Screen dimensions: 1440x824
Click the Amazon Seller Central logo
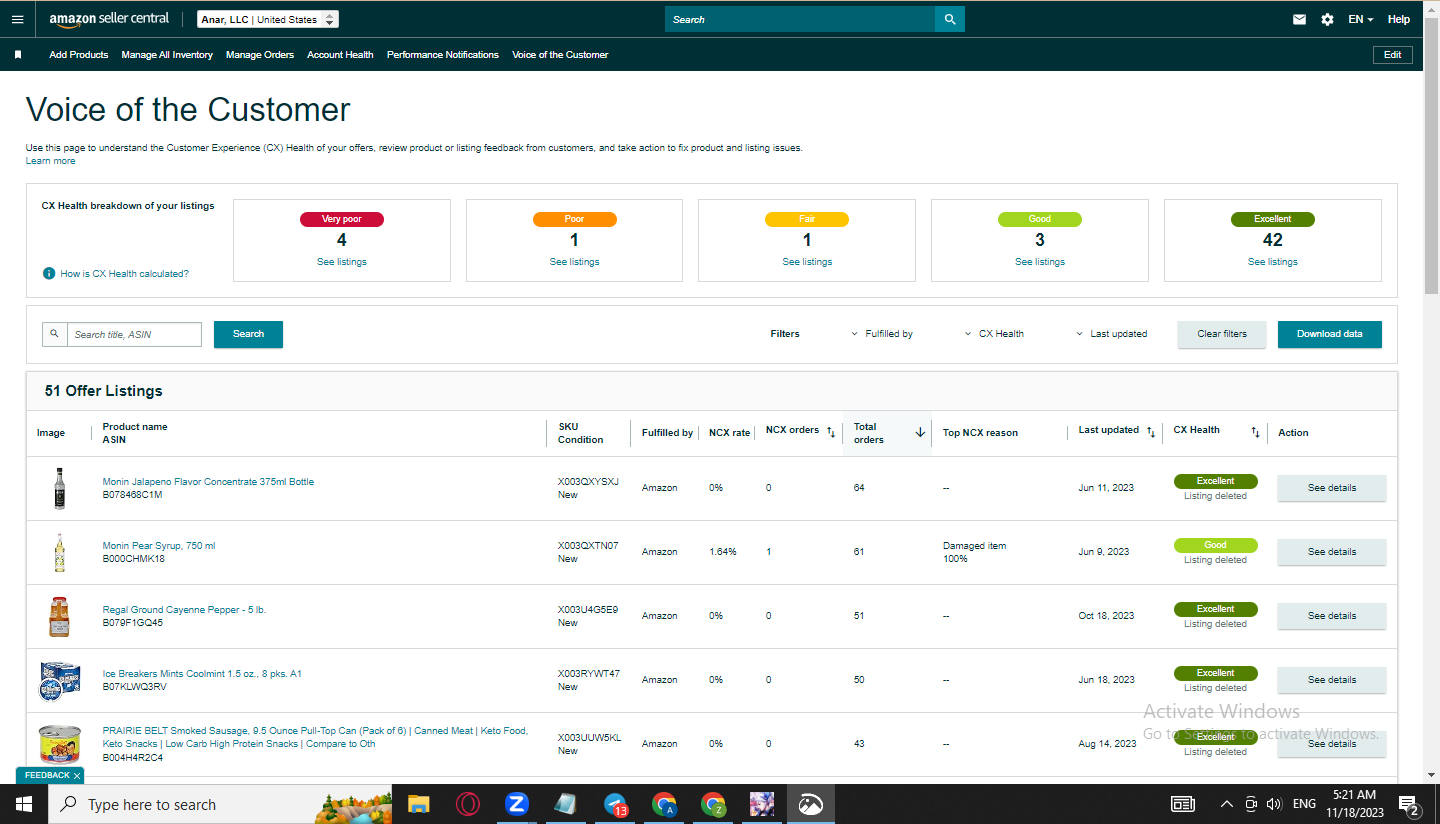tap(109, 19)
